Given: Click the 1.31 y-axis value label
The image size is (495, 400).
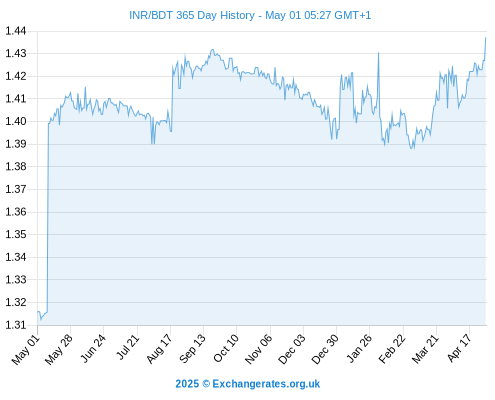Looking at the screenshot, I should coord(15,325).
